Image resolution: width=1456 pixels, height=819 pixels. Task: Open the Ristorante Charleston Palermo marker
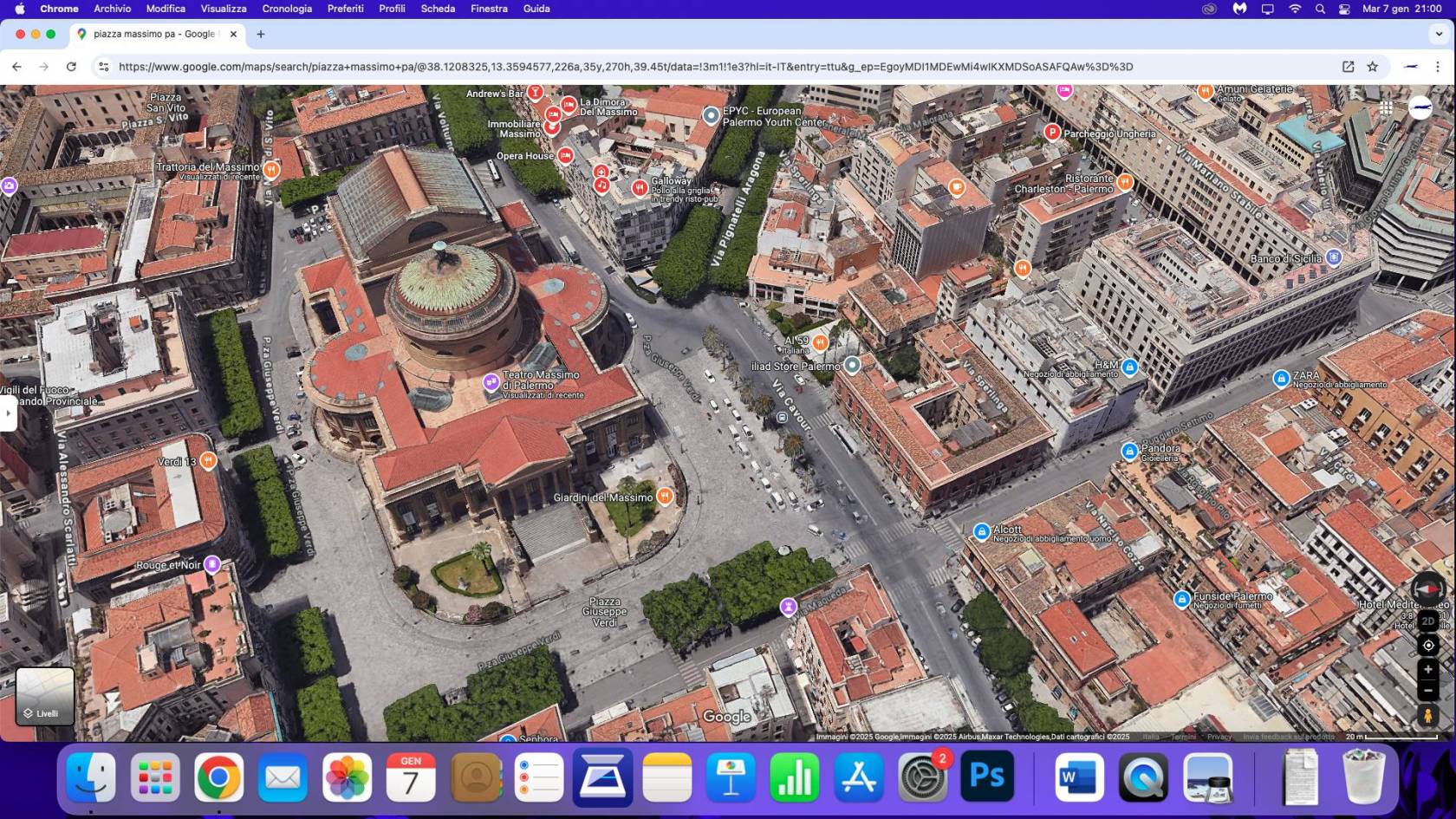point(1125,182)
